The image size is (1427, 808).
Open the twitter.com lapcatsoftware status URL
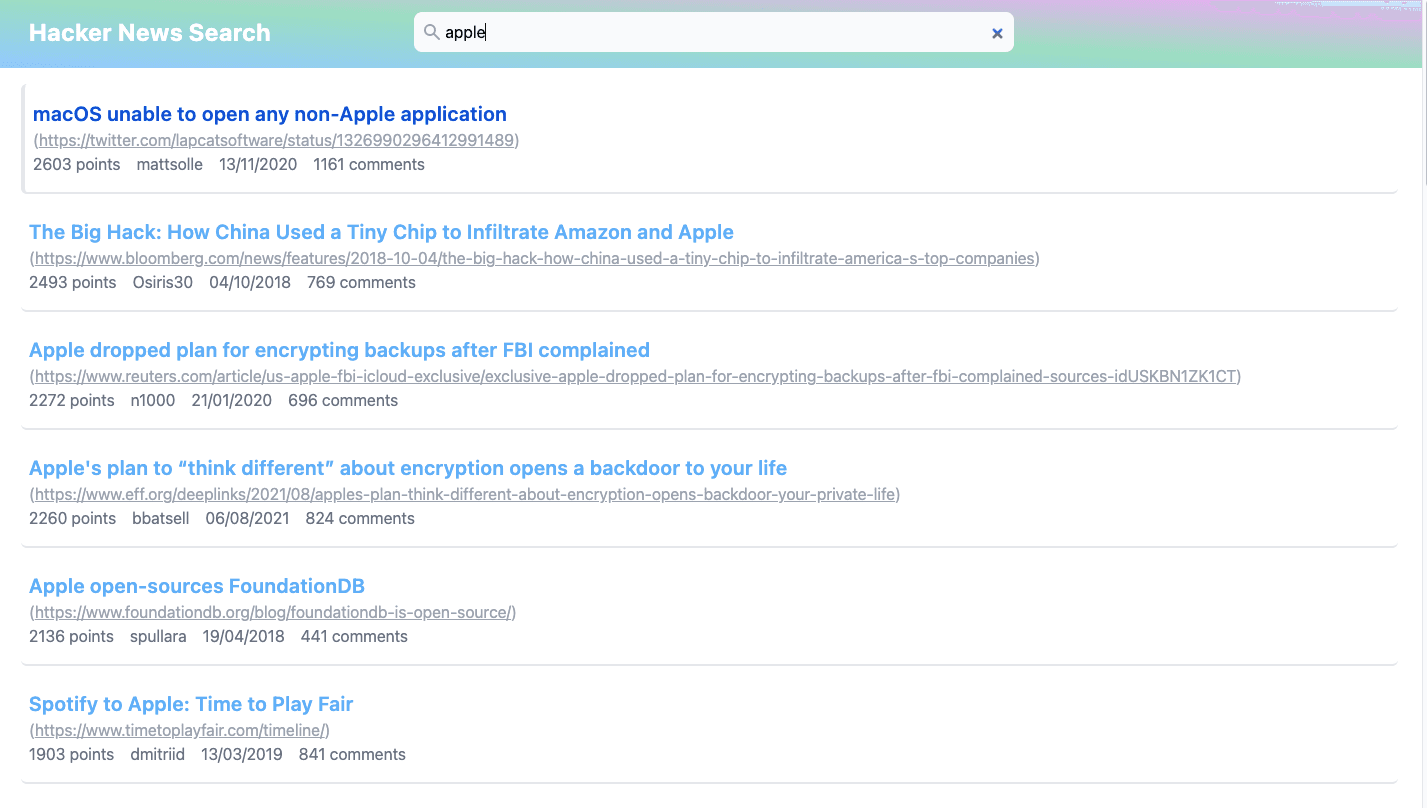pyautogui.click(x=276, y=140)
